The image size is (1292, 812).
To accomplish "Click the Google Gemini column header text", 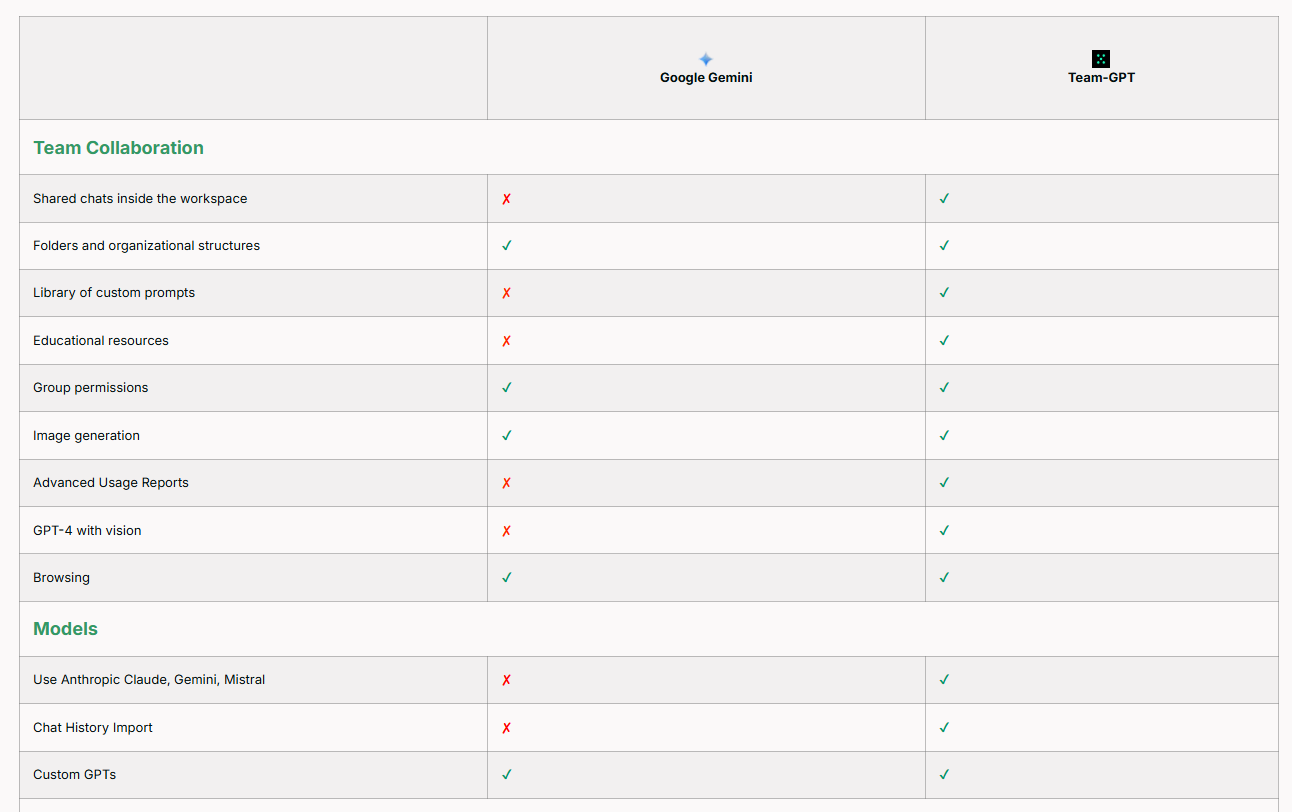I will click(x=706, y=78).
